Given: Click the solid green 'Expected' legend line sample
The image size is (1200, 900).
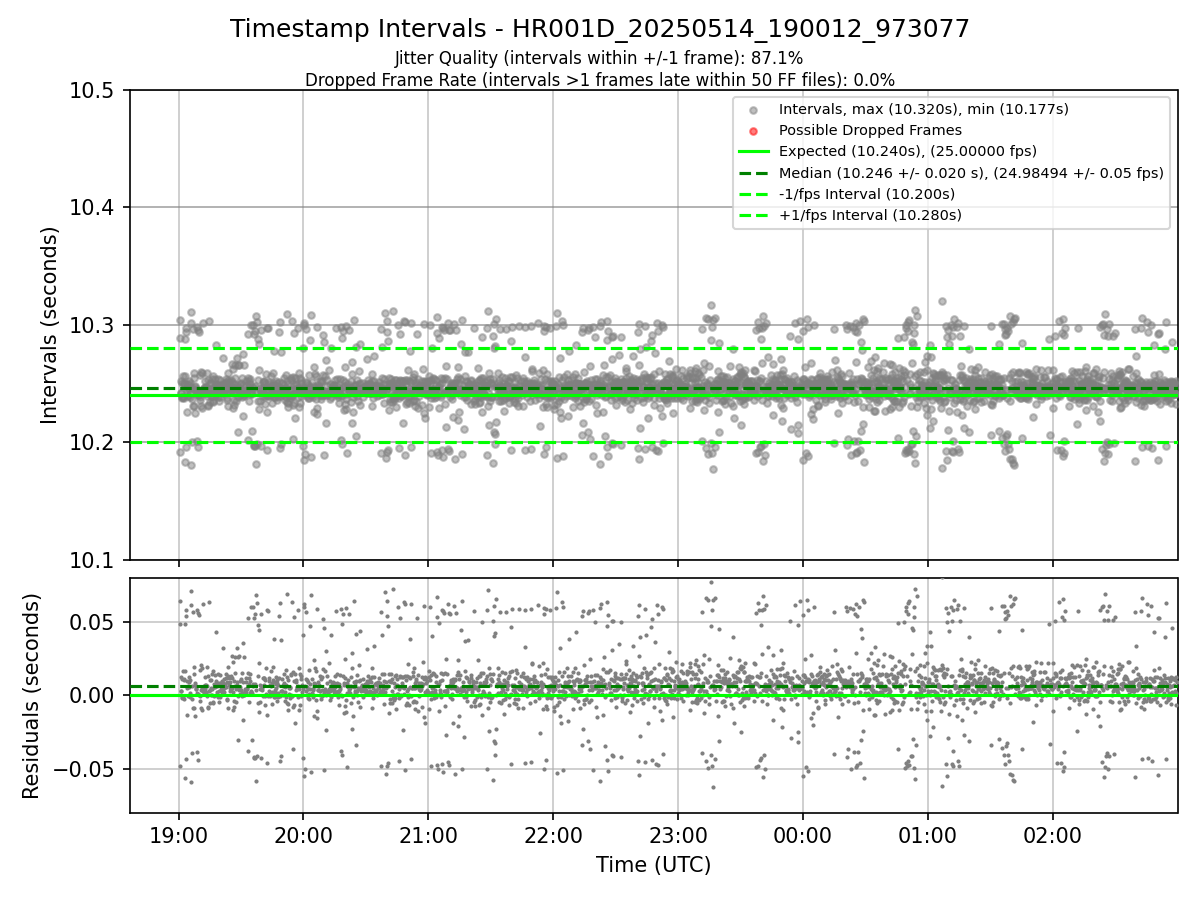Looking at the screenshot, I should (754, 152).
